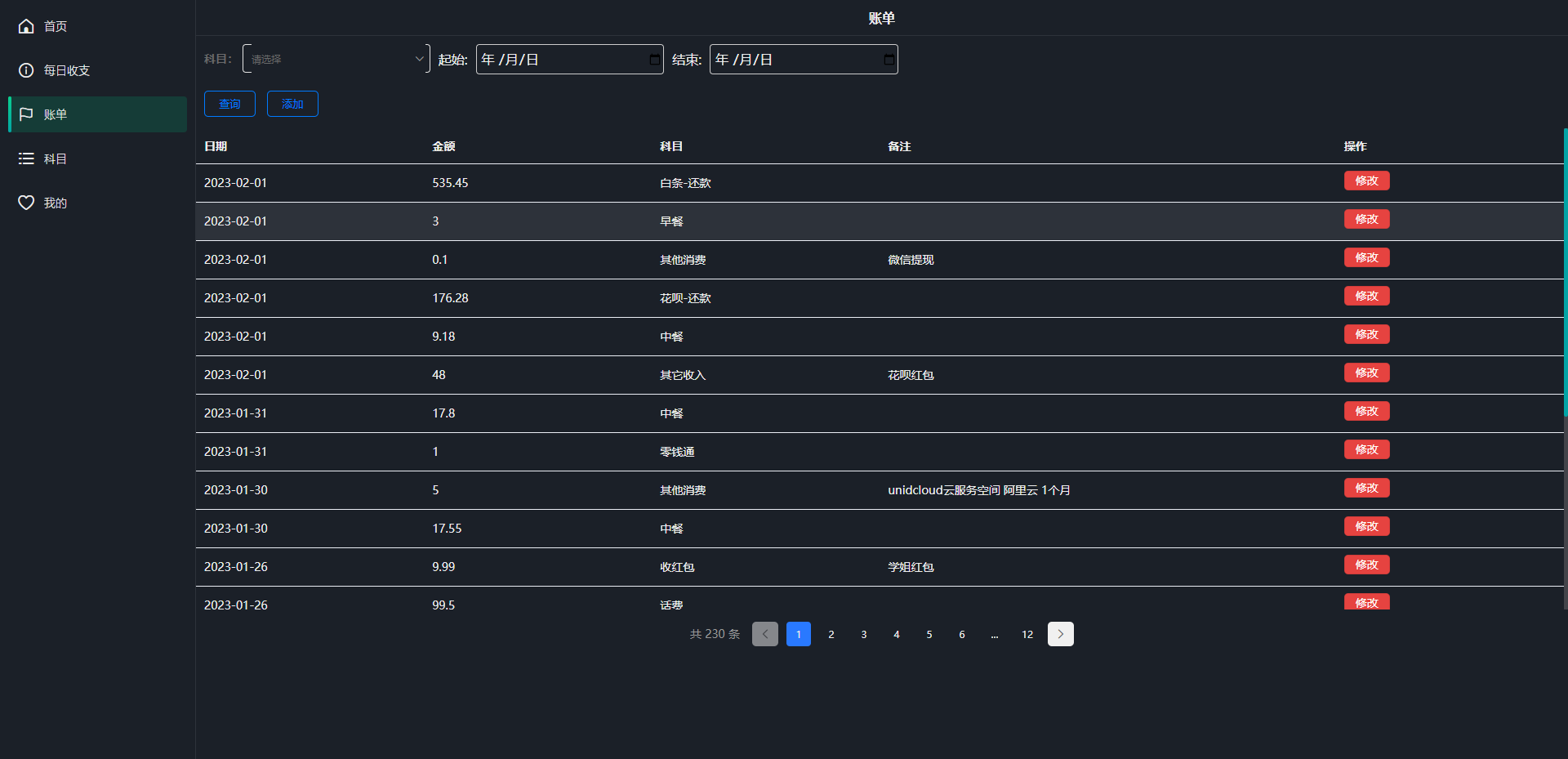This screenshot has width=1568, height=759.
Task: Click the 日期 column header
Action: pyautogui.click(x=216, y=146)
